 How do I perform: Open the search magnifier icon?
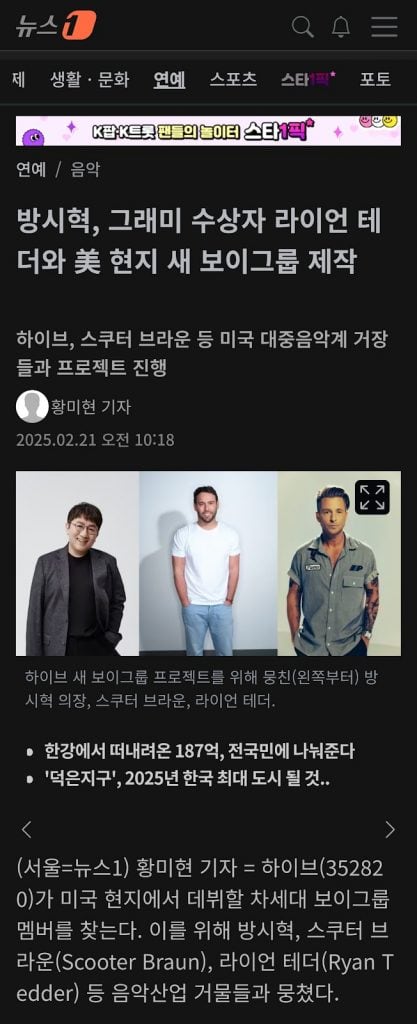tap(302, 27)
